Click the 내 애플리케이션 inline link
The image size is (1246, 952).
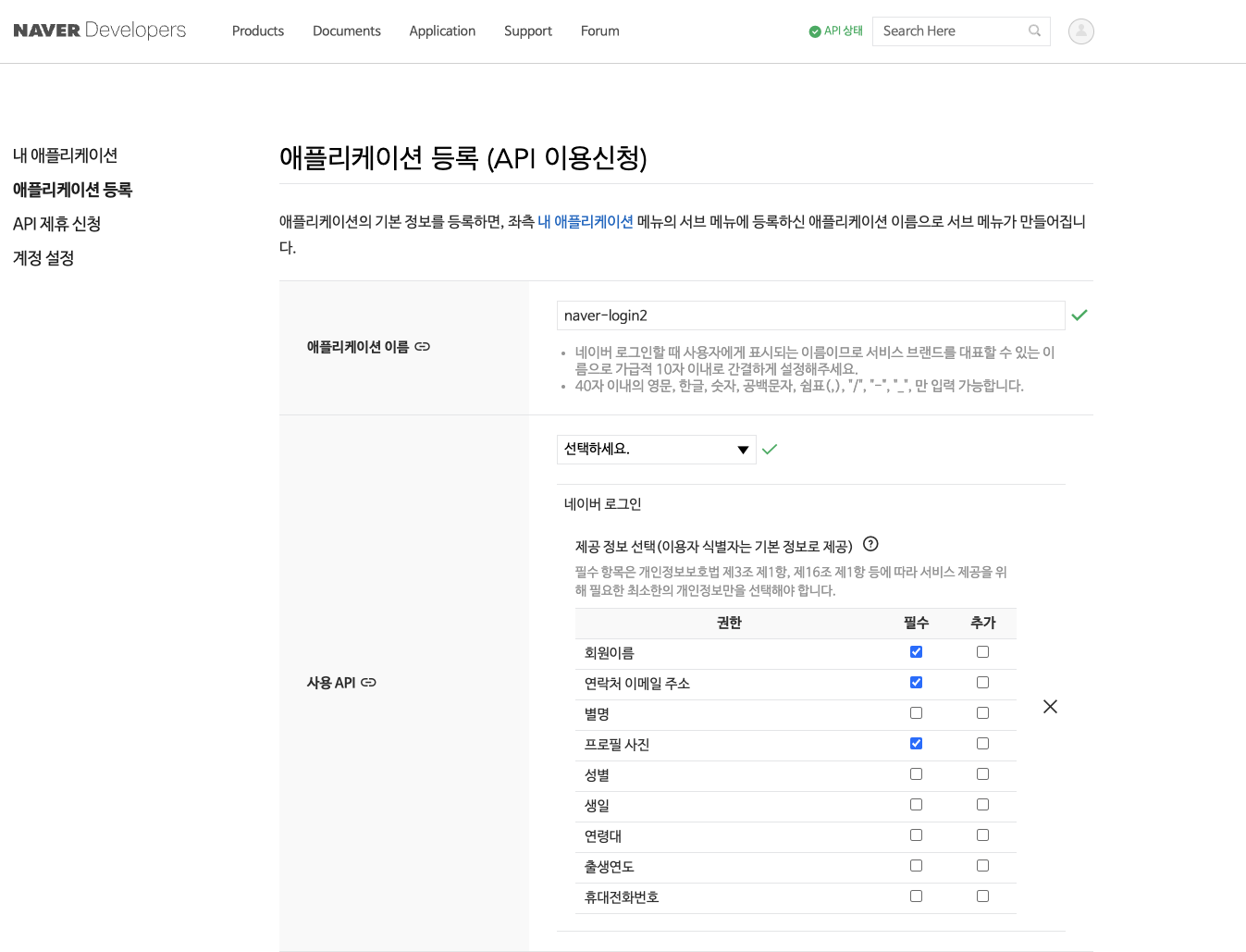click(586, 222)
